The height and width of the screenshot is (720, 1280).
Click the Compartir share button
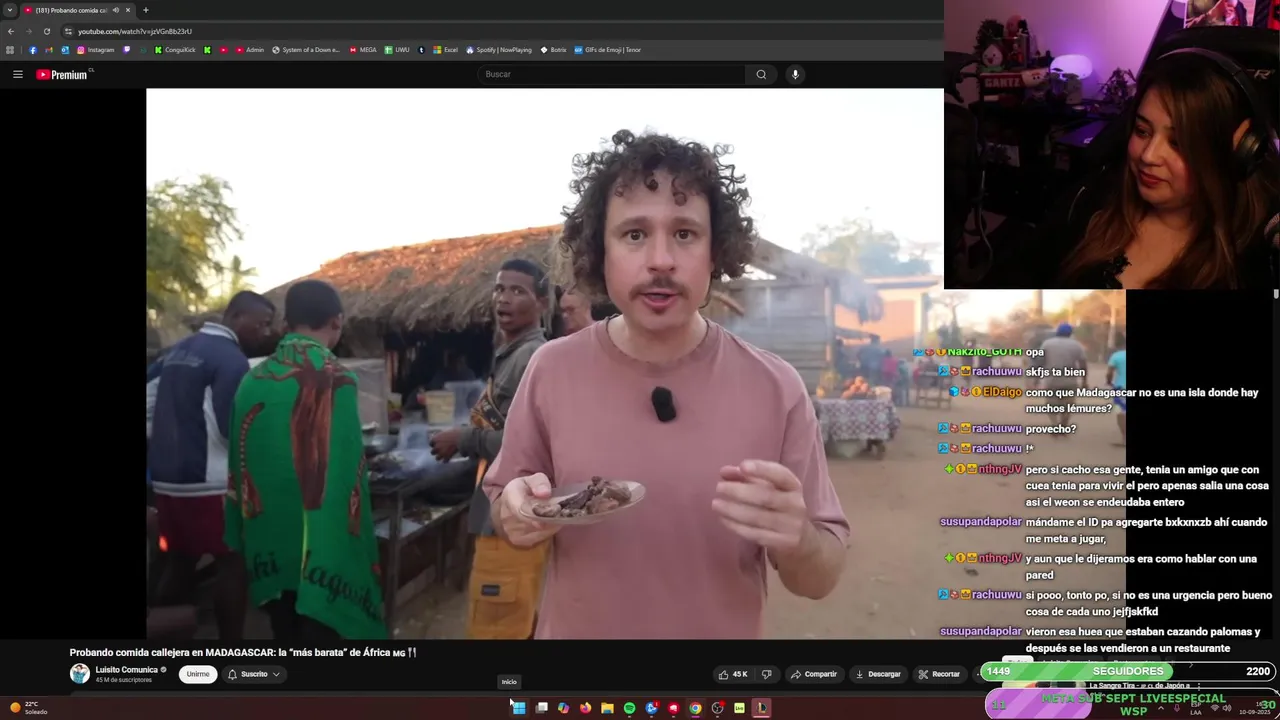(x=814, y=674)
